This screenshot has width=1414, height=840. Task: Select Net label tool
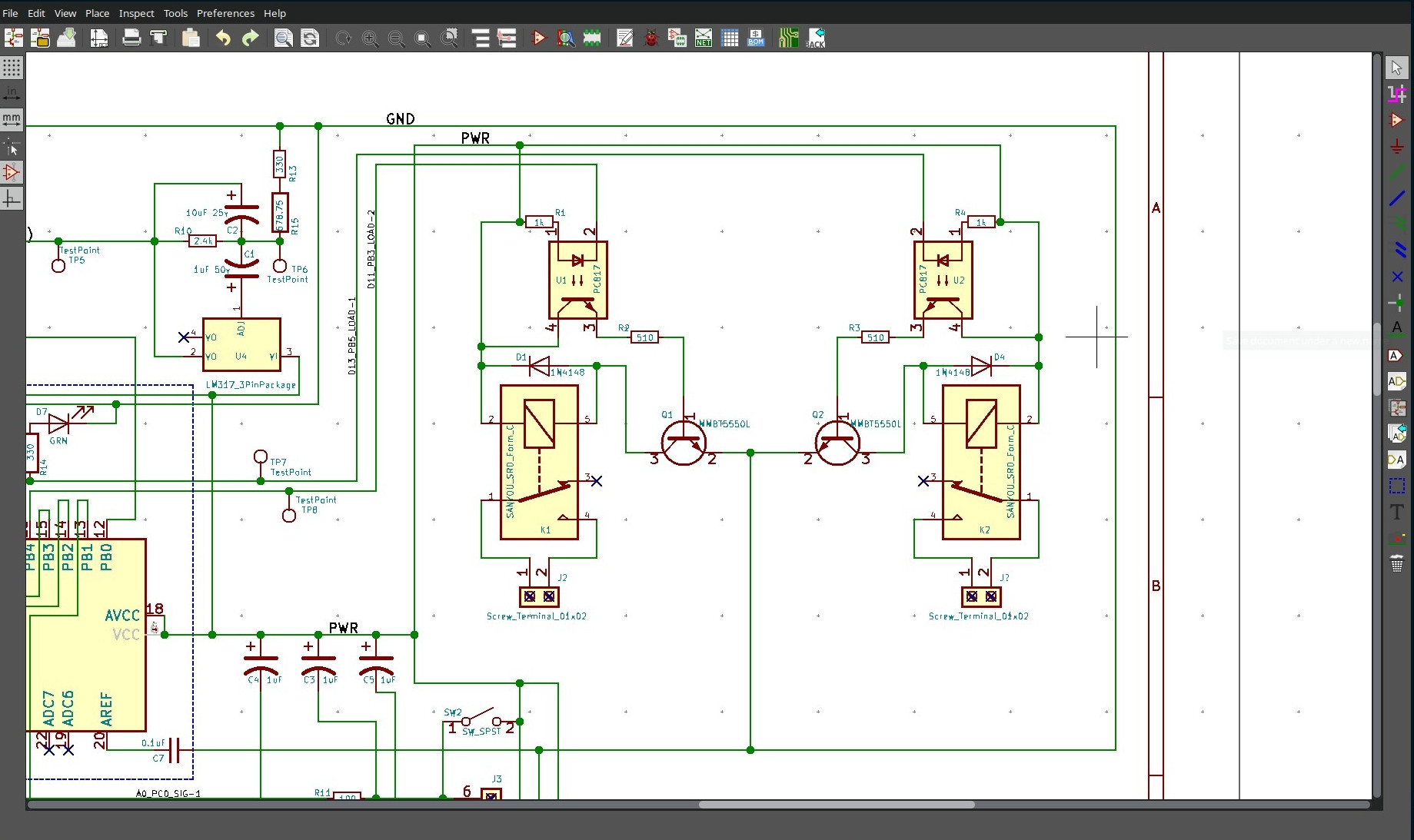click(x=1397, y=329)
